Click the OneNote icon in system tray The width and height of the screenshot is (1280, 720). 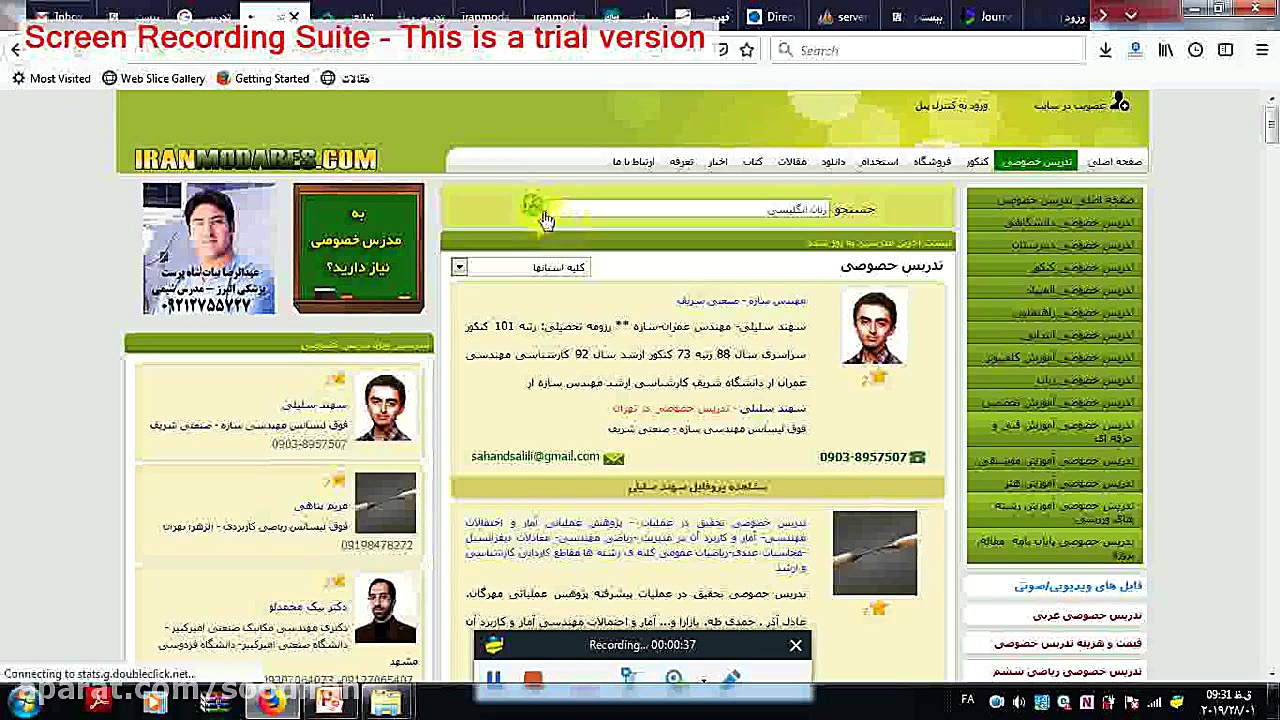(x=1086, y=702)
